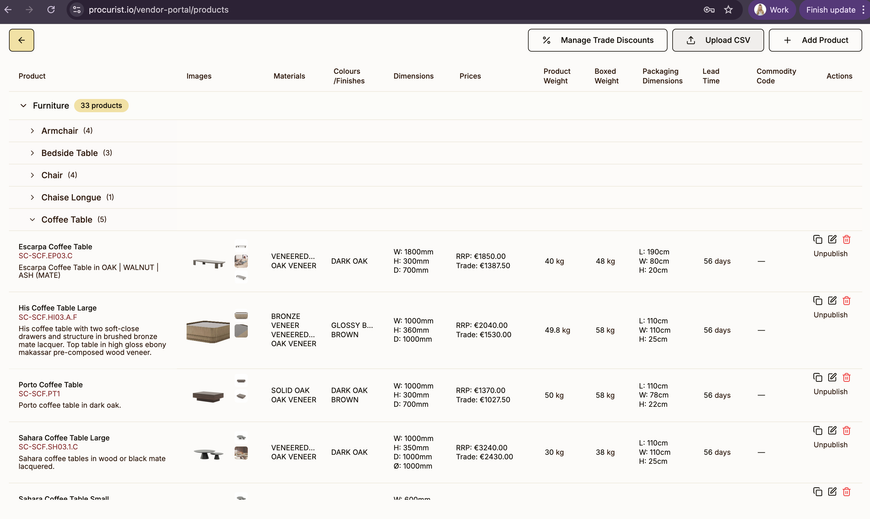Edit the Porto Coffee Table product
Screen dimensions: 870x519
[832, 377]
